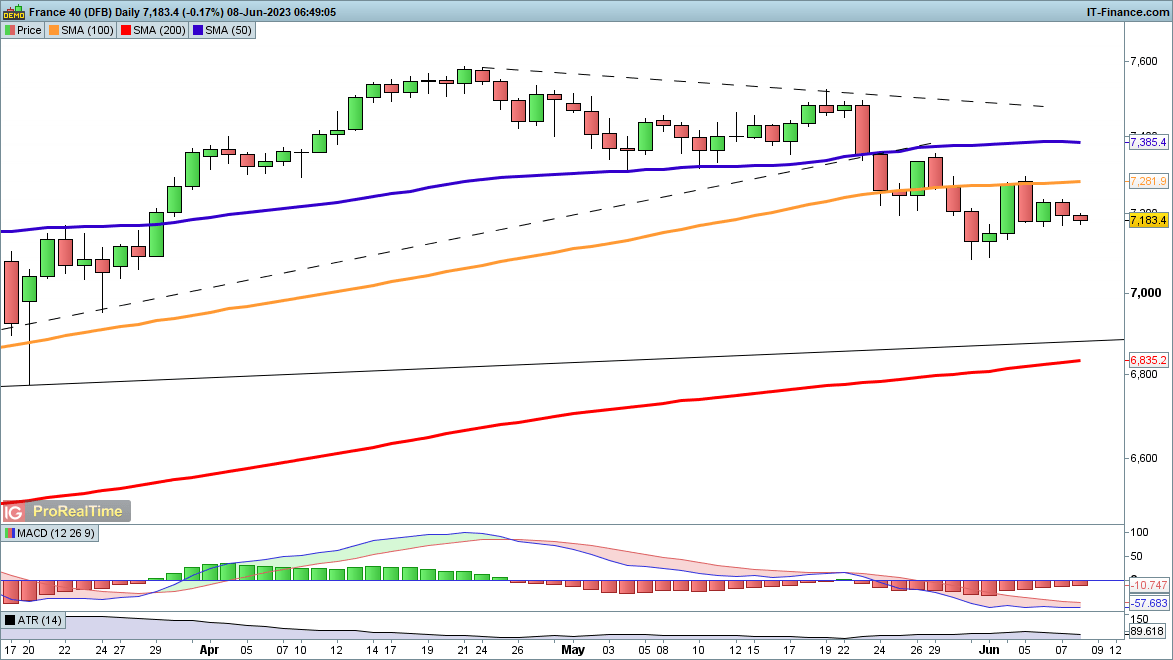Viewport: 1173px width, 660px height.
Task: Click the 6,600 price axis label
Action: point(1144,458)
